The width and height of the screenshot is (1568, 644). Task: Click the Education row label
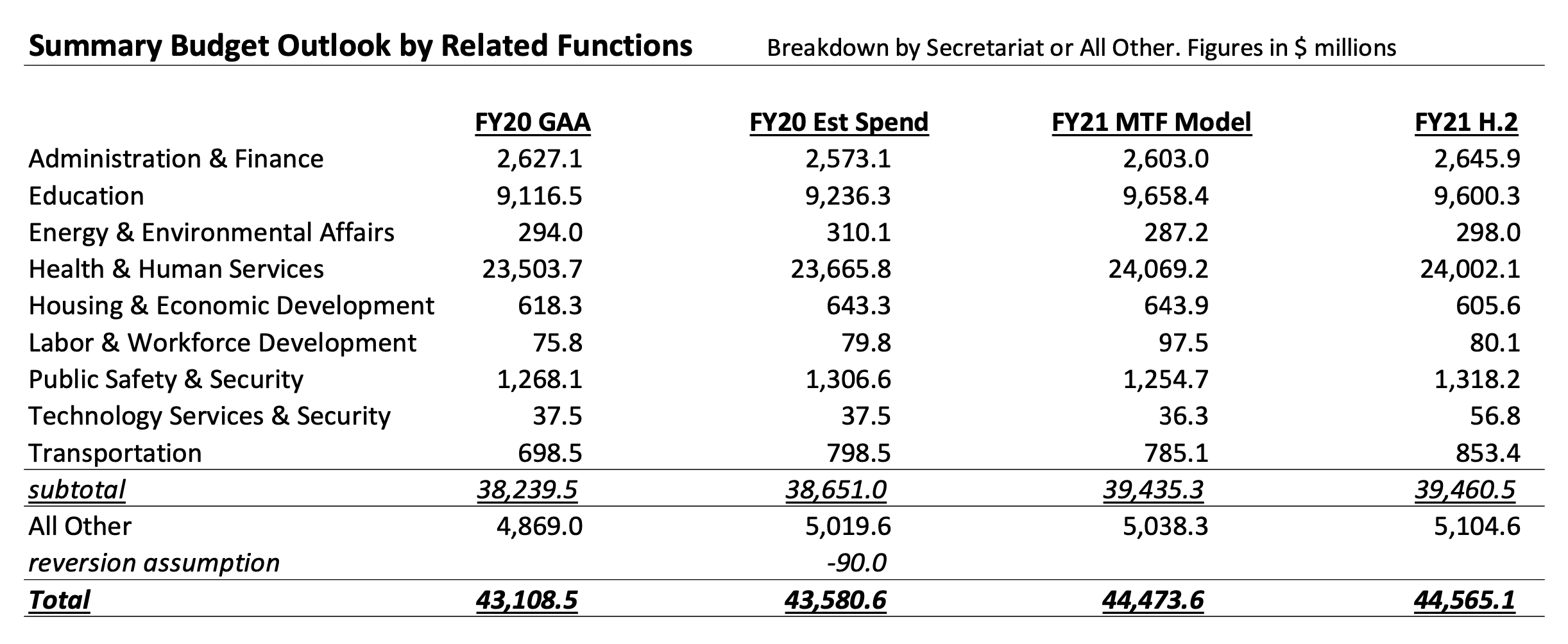point(87,196)
